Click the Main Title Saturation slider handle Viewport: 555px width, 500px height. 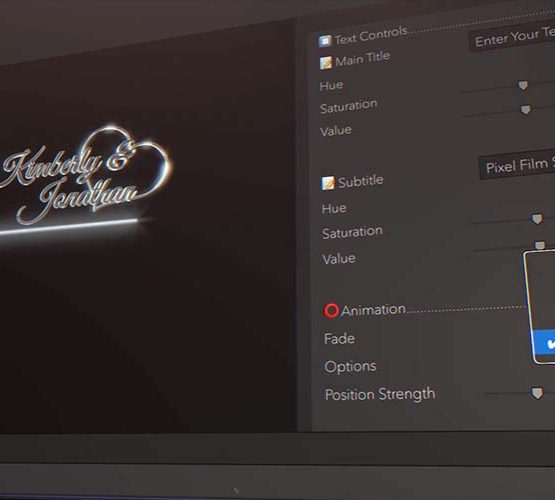526,110
